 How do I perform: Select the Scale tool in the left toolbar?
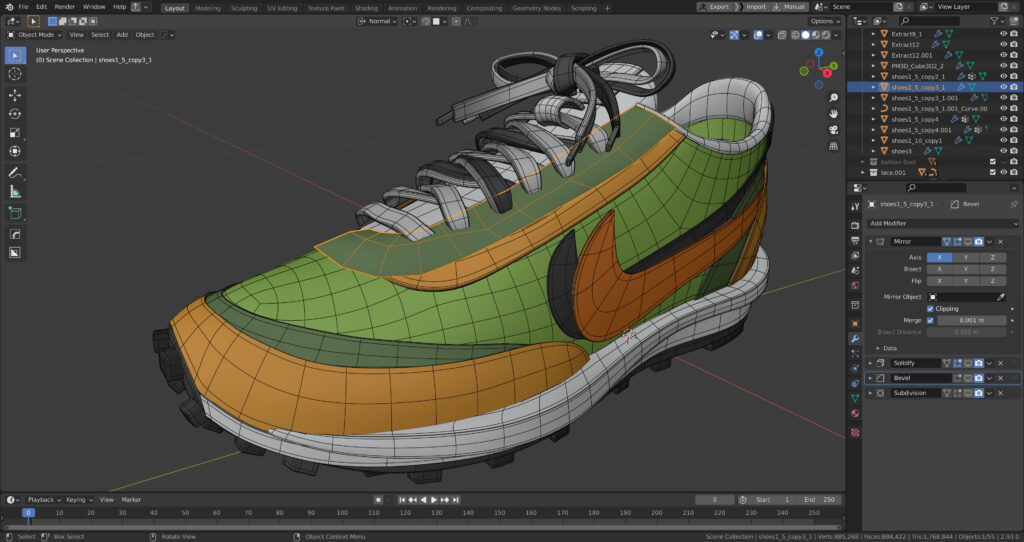click(15, 133)
